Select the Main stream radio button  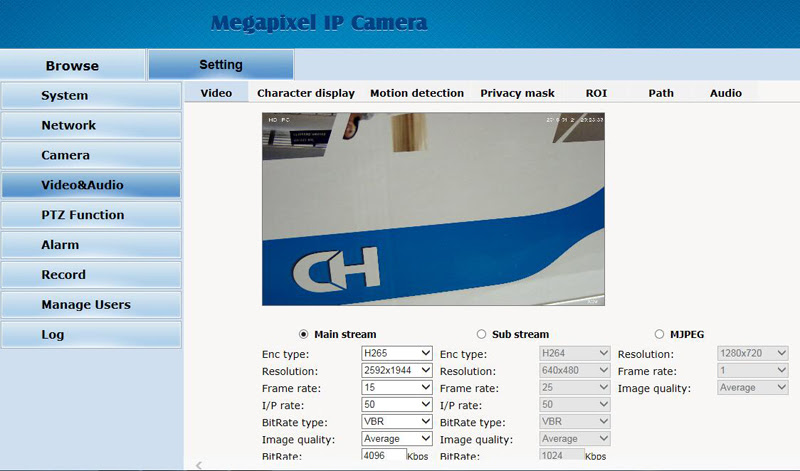304,334
